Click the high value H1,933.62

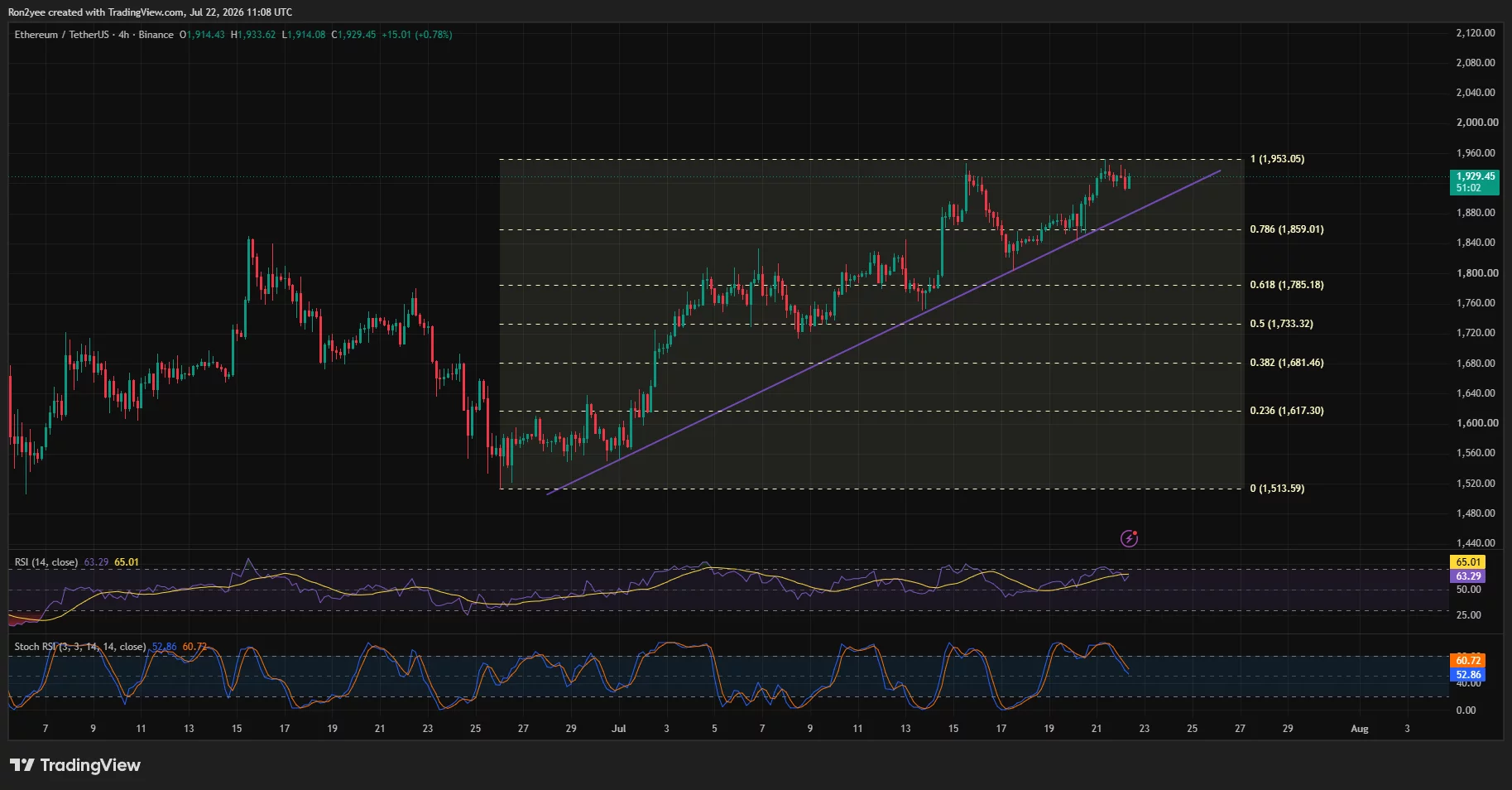point(253,35)
